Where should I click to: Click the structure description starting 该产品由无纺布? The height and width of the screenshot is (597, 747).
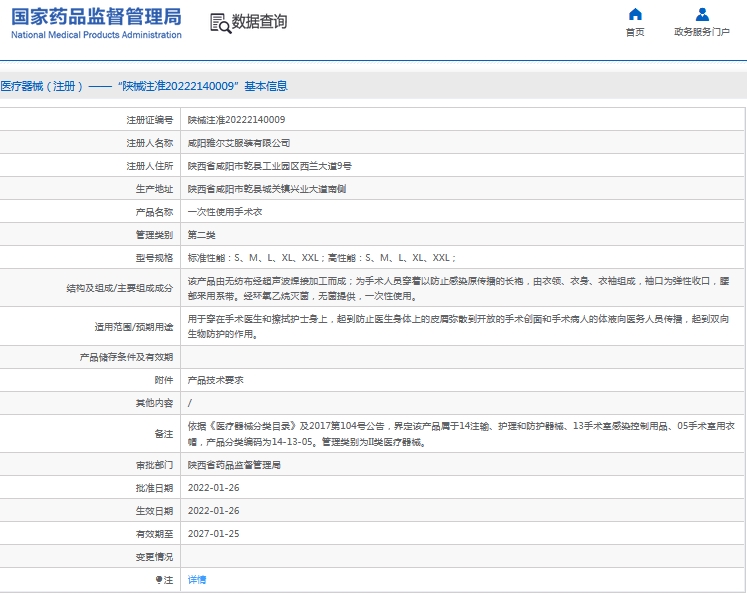[x=458, y=288]
